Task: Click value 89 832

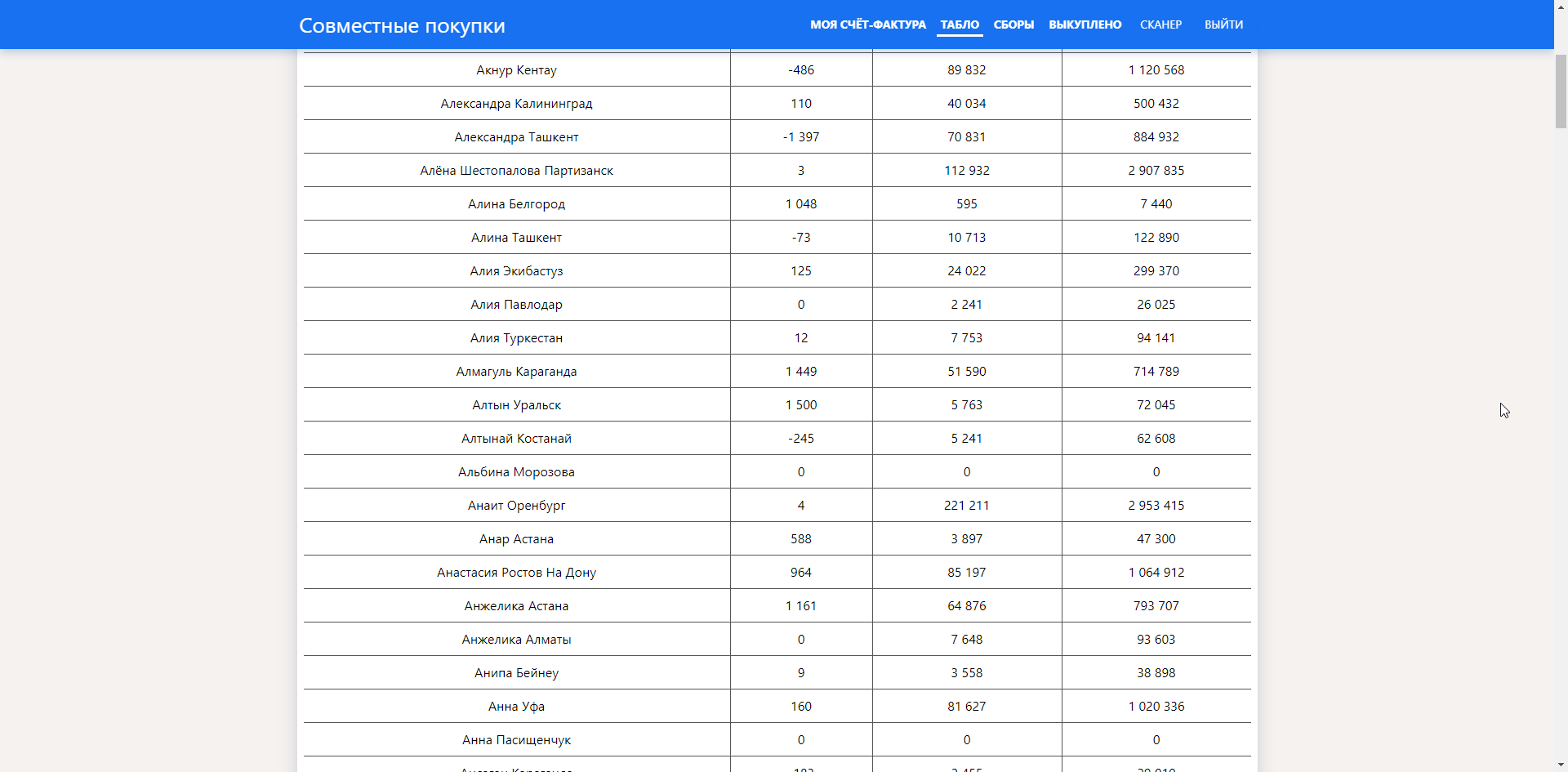Action: [x=967, y=70]
